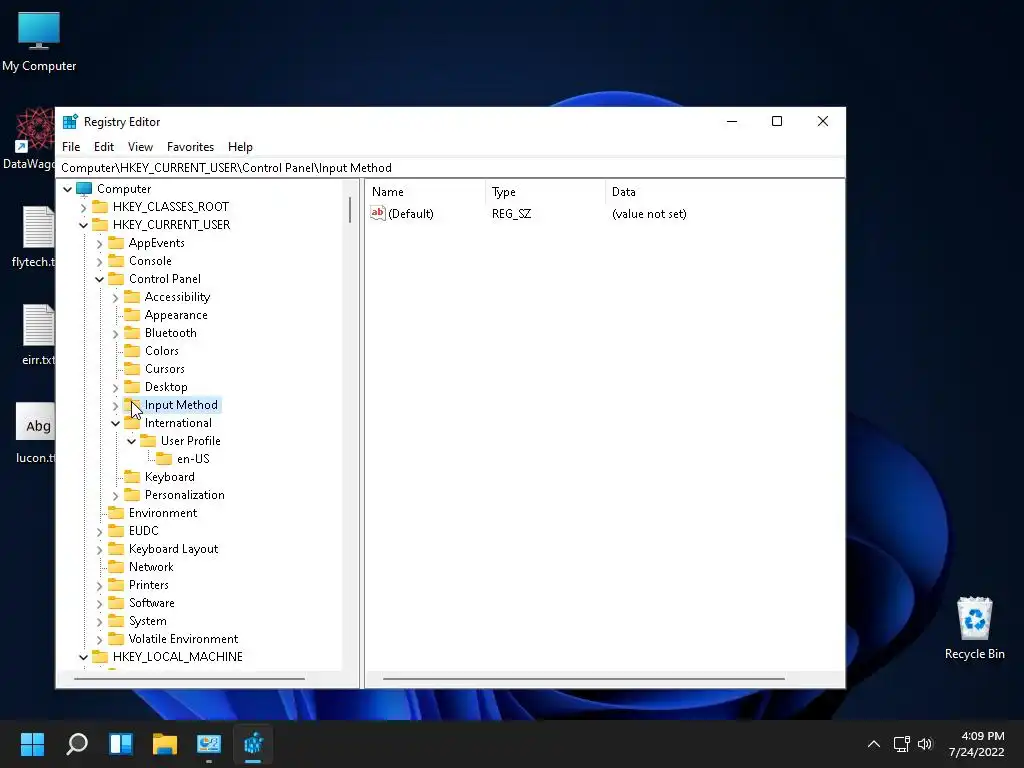Open taskbar Search
This screenshot has width=1024, height=768.
[77, 744]
